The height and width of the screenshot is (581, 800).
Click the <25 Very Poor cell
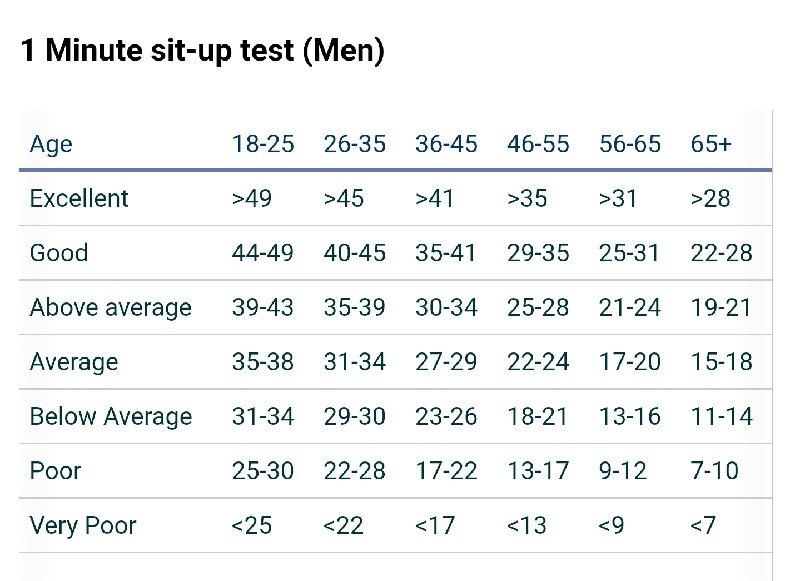tap(252, 525)
